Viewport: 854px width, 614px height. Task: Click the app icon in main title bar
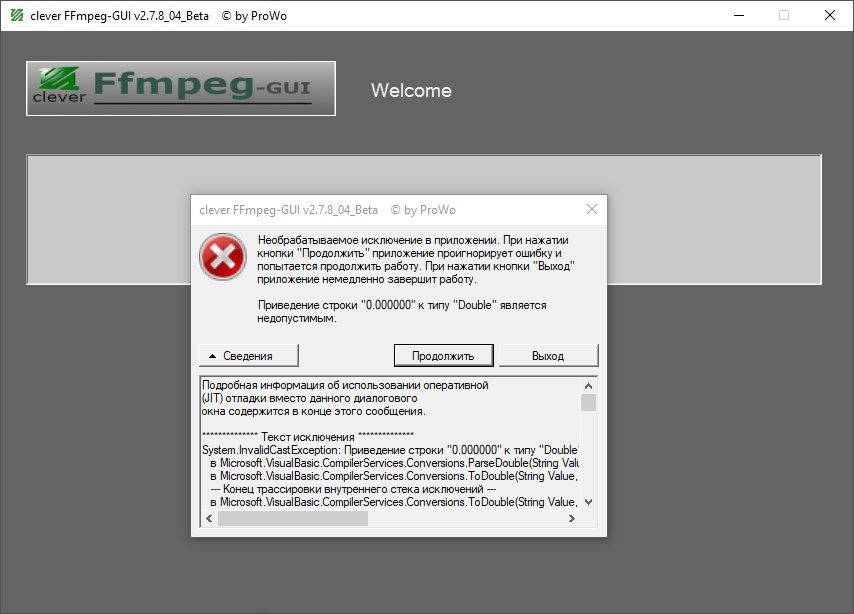(17, 15)
